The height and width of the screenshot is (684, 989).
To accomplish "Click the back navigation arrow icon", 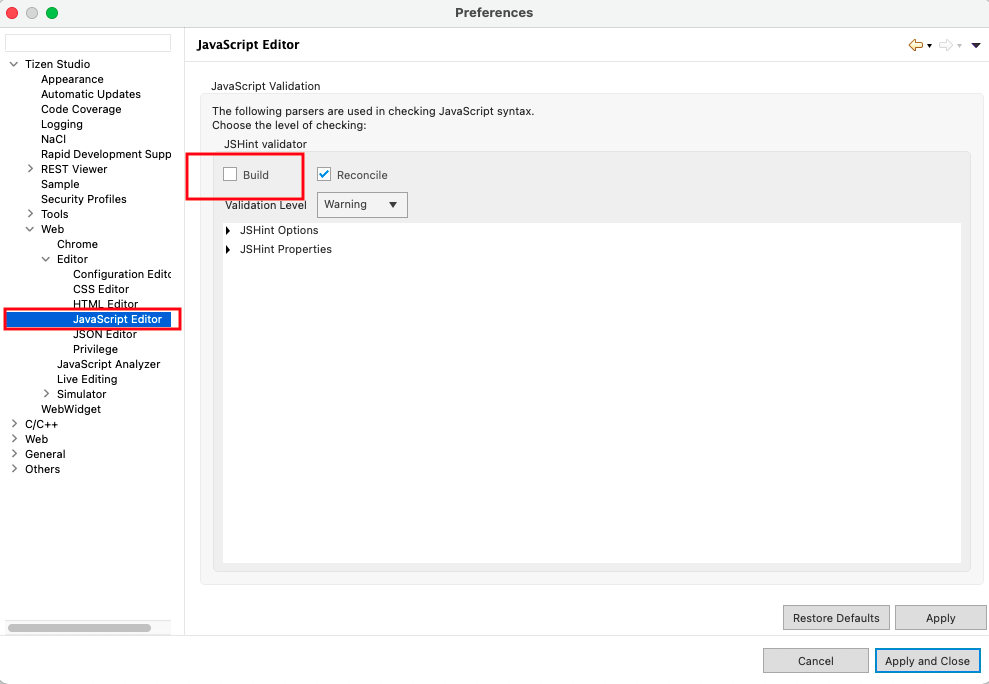I will 915,45.
